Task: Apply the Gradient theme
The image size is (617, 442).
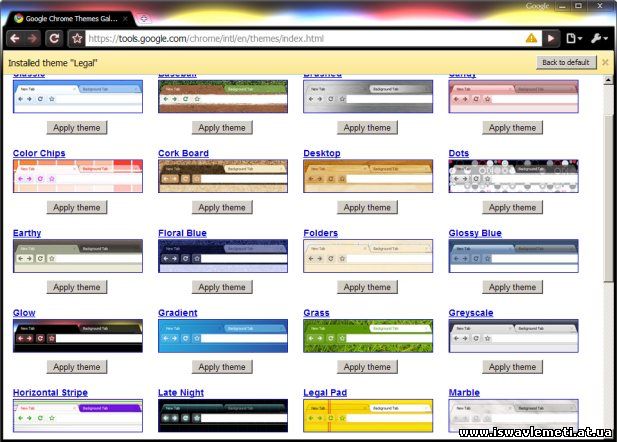Action: [x=222, y=367]
